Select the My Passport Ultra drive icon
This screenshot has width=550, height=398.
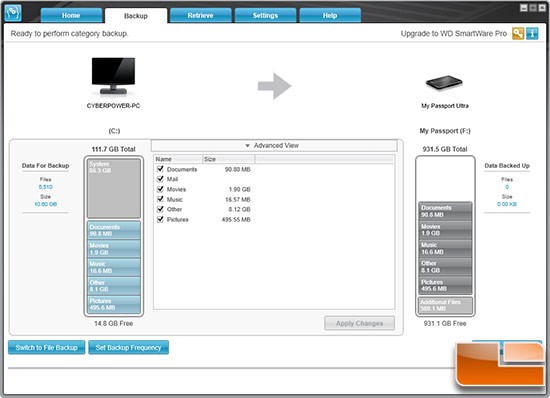pyautogui.click(x=444, y=83)
